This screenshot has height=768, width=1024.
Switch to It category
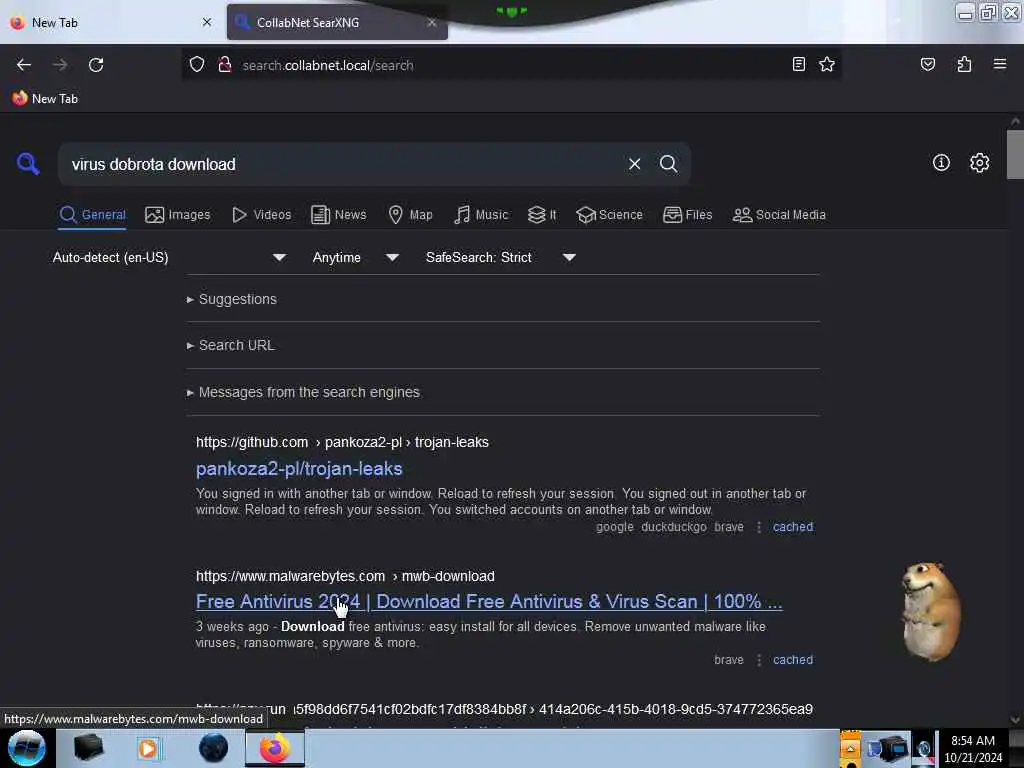point(542,215)
